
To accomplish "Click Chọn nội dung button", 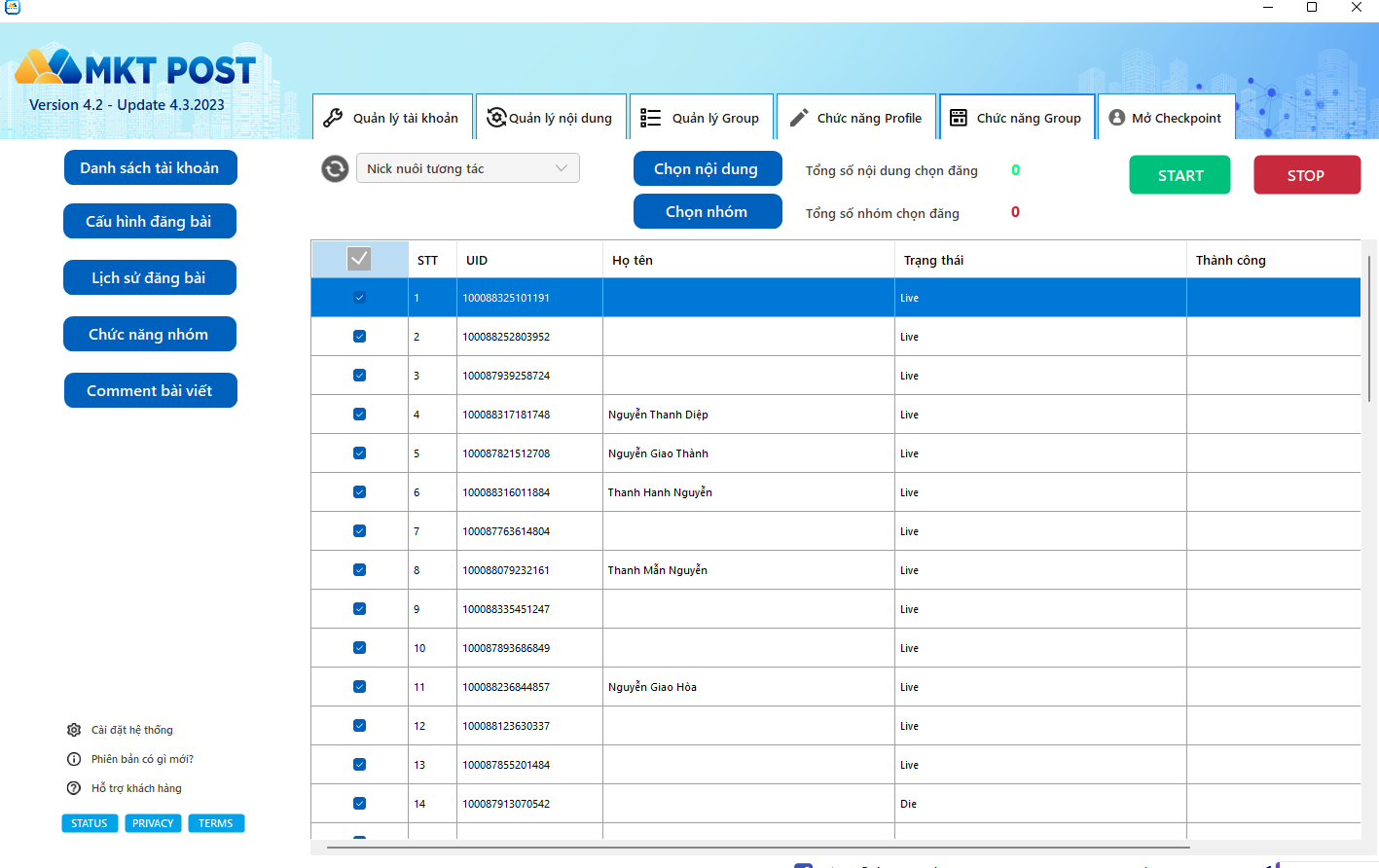I will pos(708,168).
